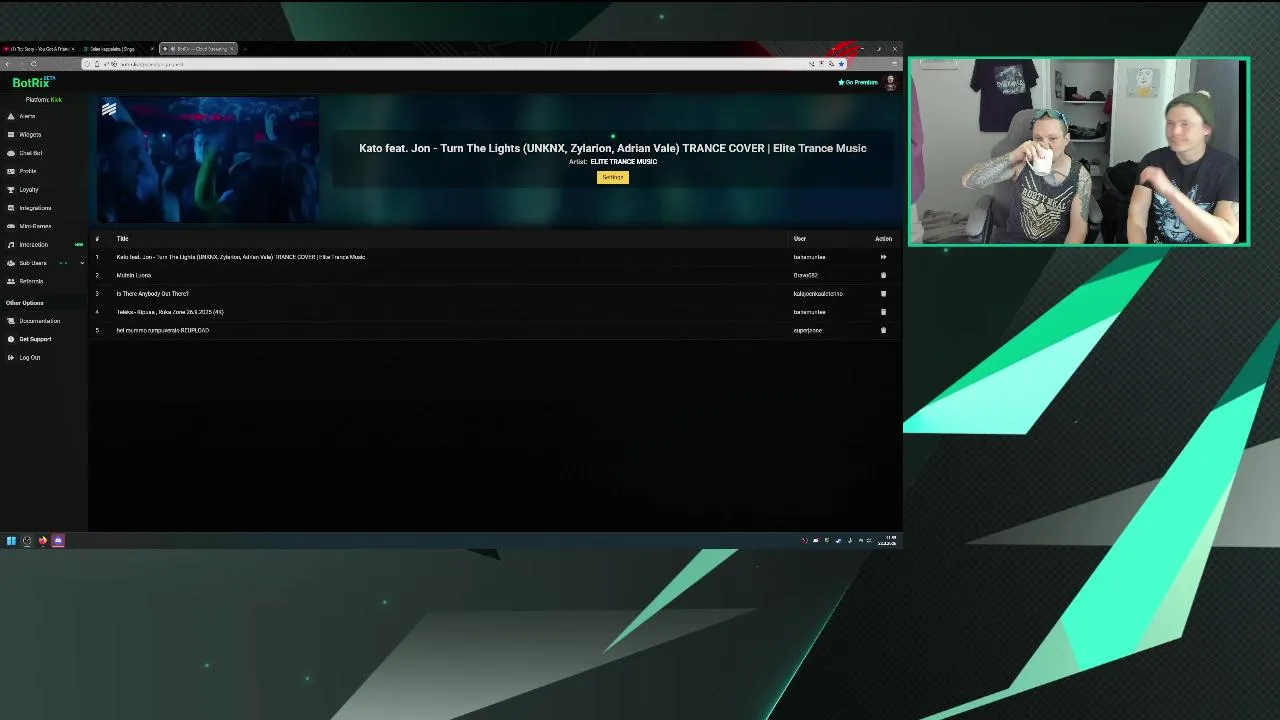
Task: Click the taskbar clock
Action: point(888,541)
